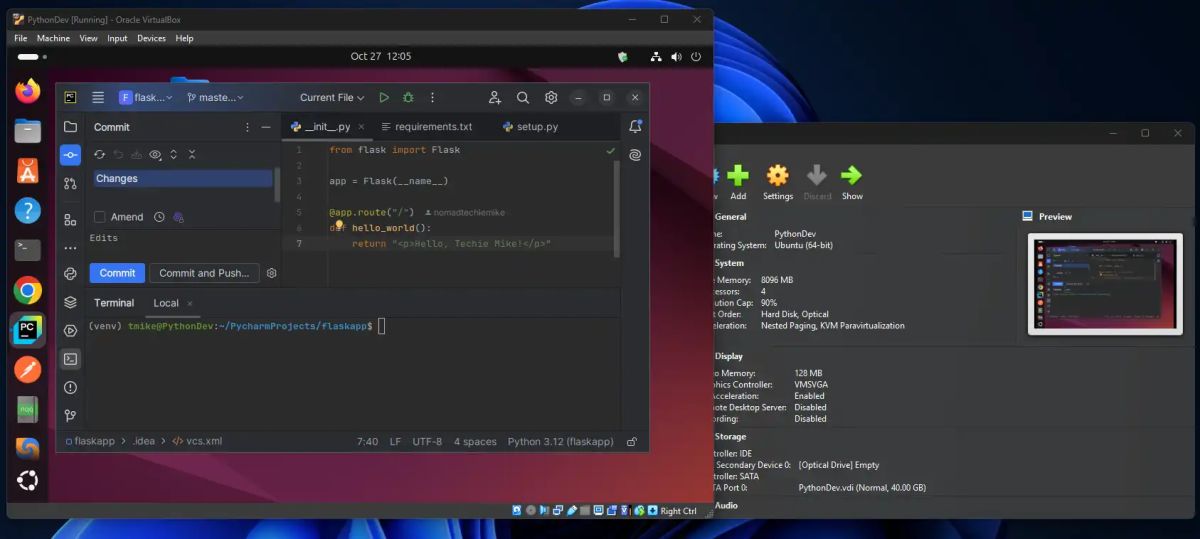Viewport: 1200px width, 539px height.
Task: Click Add in VirtualBox Manager toolbar
Action: [738, 182]
